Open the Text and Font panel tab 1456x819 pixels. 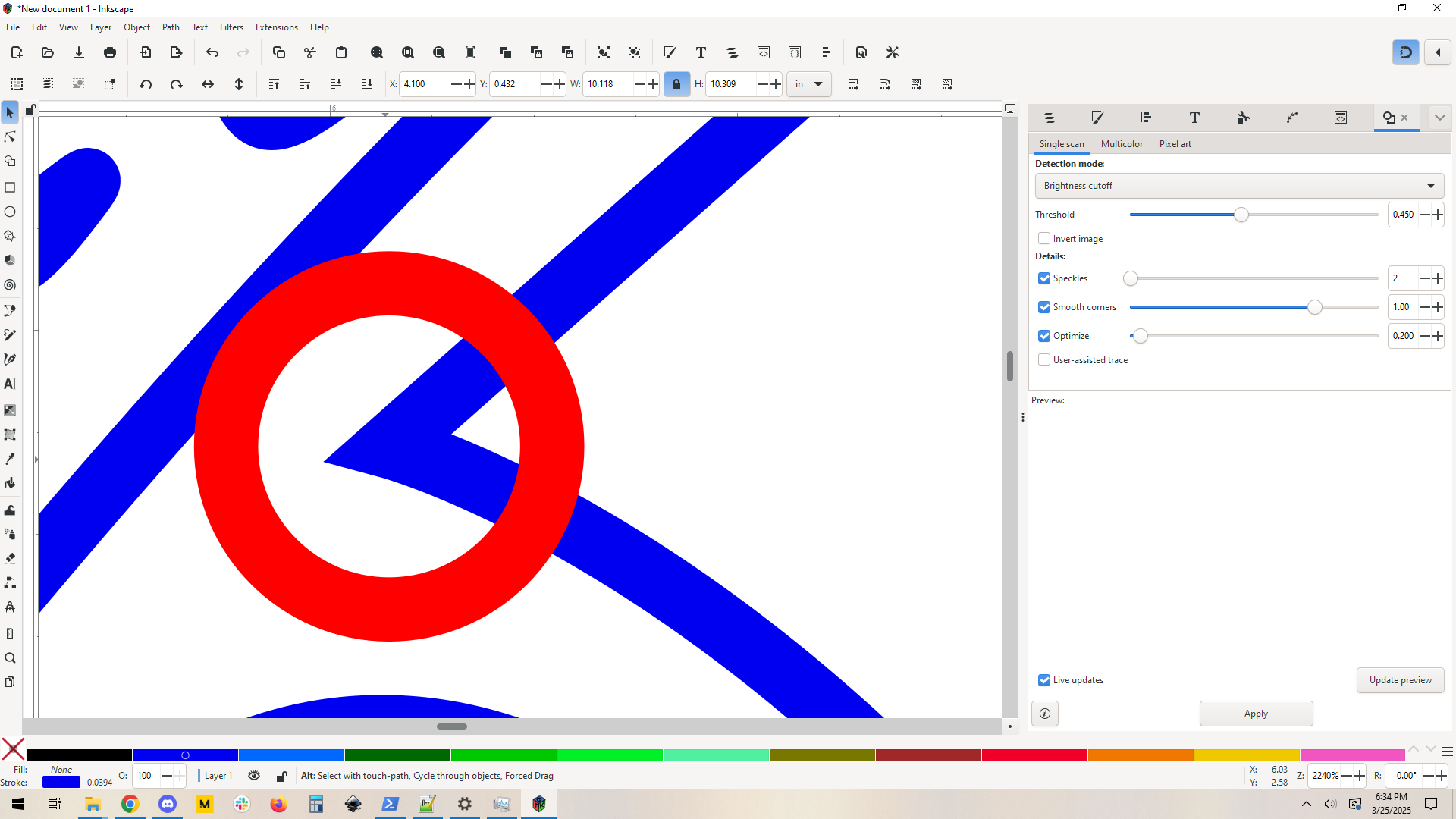pos(1194,118)
